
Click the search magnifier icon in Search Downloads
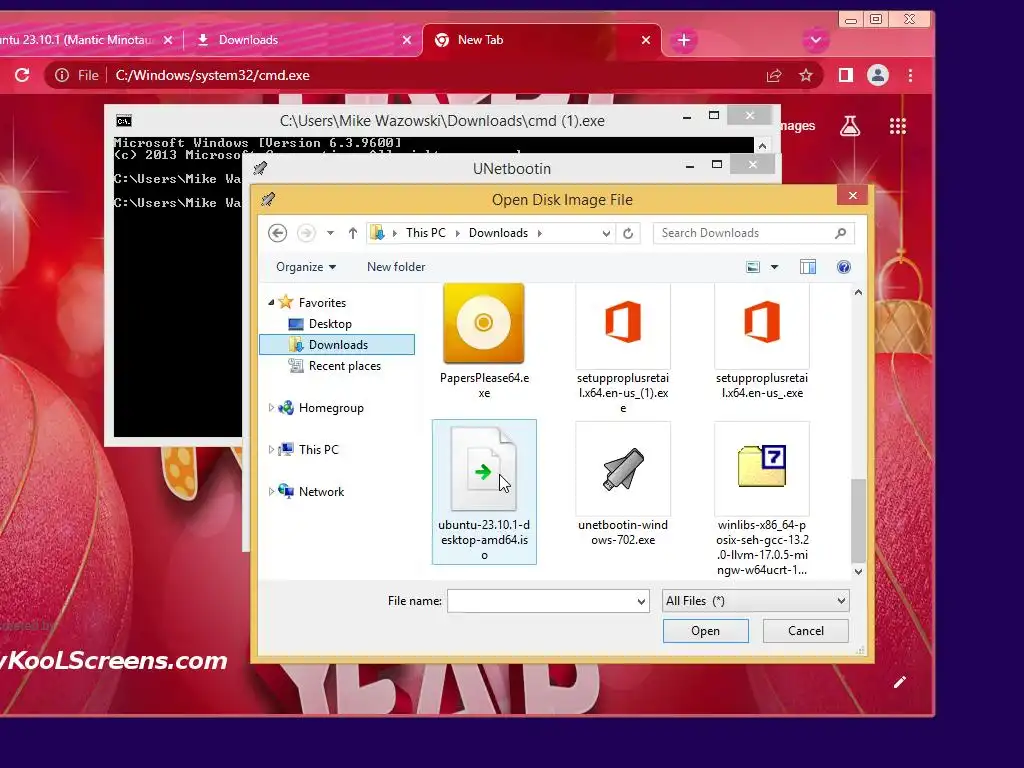pyautogui.click(x=840, y=233)
